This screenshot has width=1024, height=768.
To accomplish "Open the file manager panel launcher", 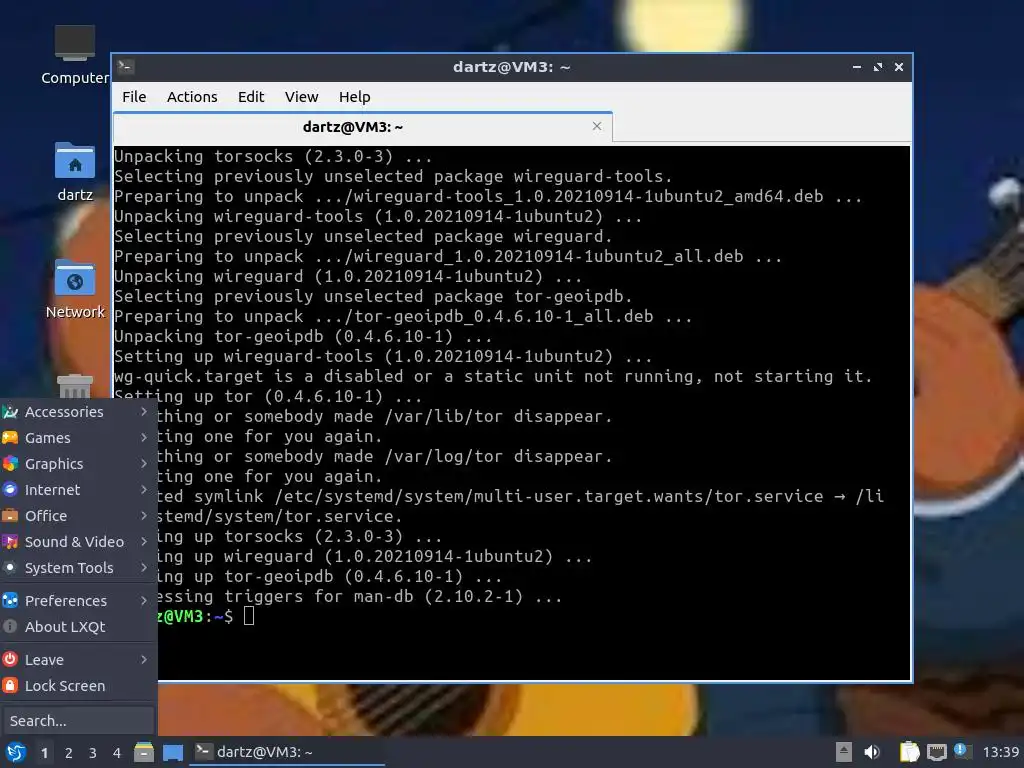I will pos(144,752).
